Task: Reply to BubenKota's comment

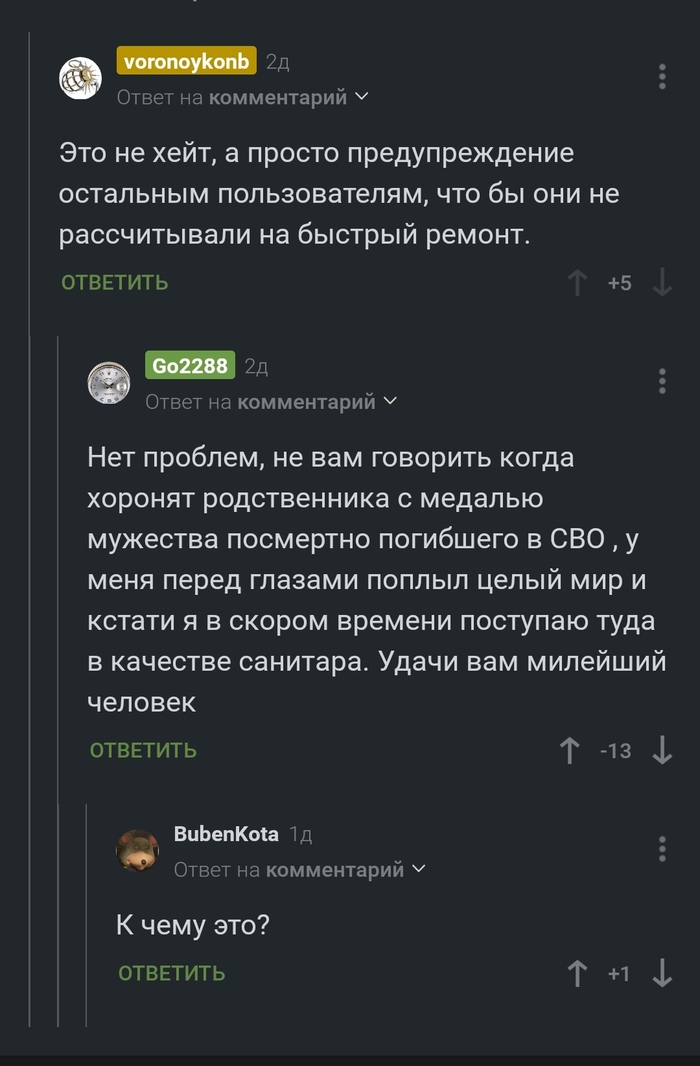Action: point(171,973)
